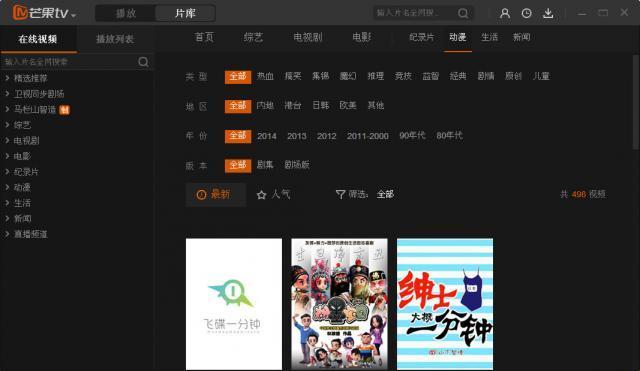The height and width of the screenshot is (371, 640).
Task: Open the user account icon
Action: (505, 13)
